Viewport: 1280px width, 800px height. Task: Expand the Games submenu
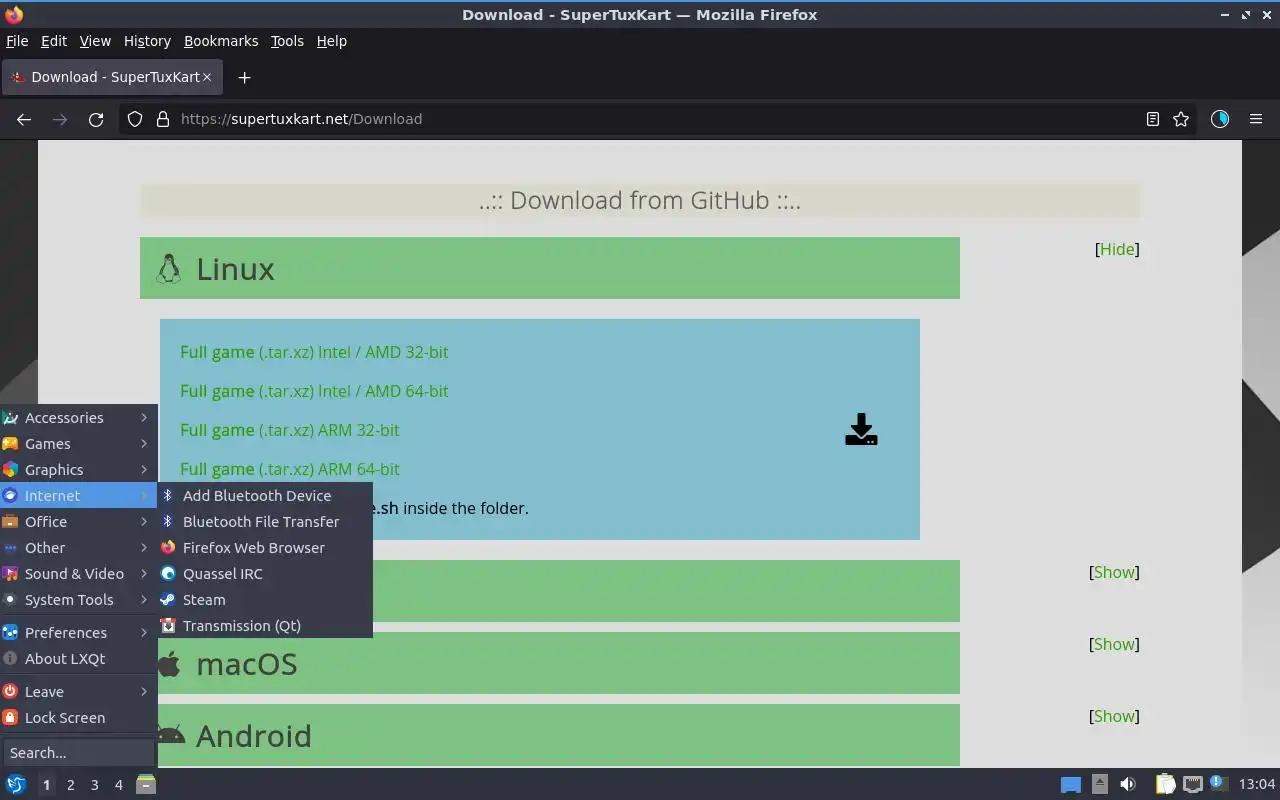[78, 443]
